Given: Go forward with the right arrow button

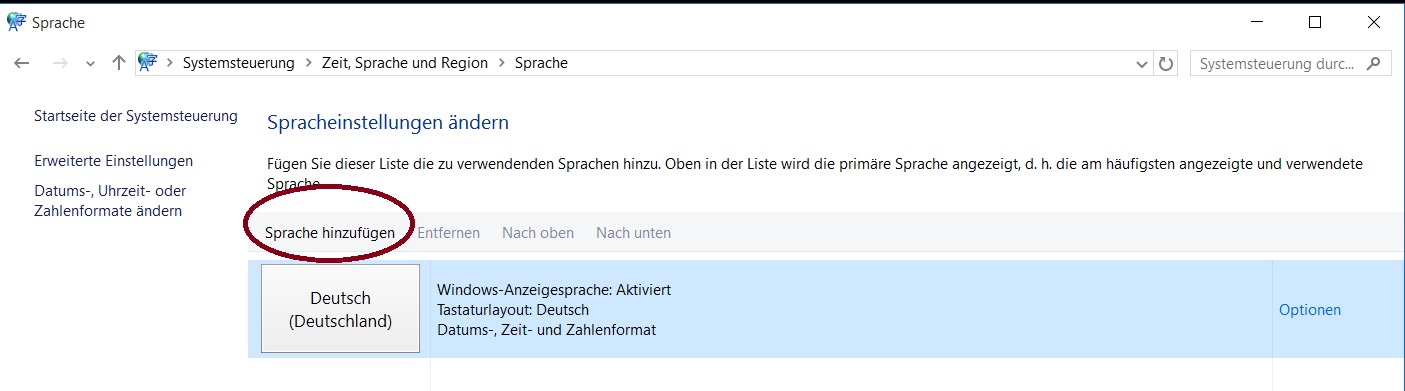Looking at the screenshot, I should pyautogui.click(x=59, y=63).
